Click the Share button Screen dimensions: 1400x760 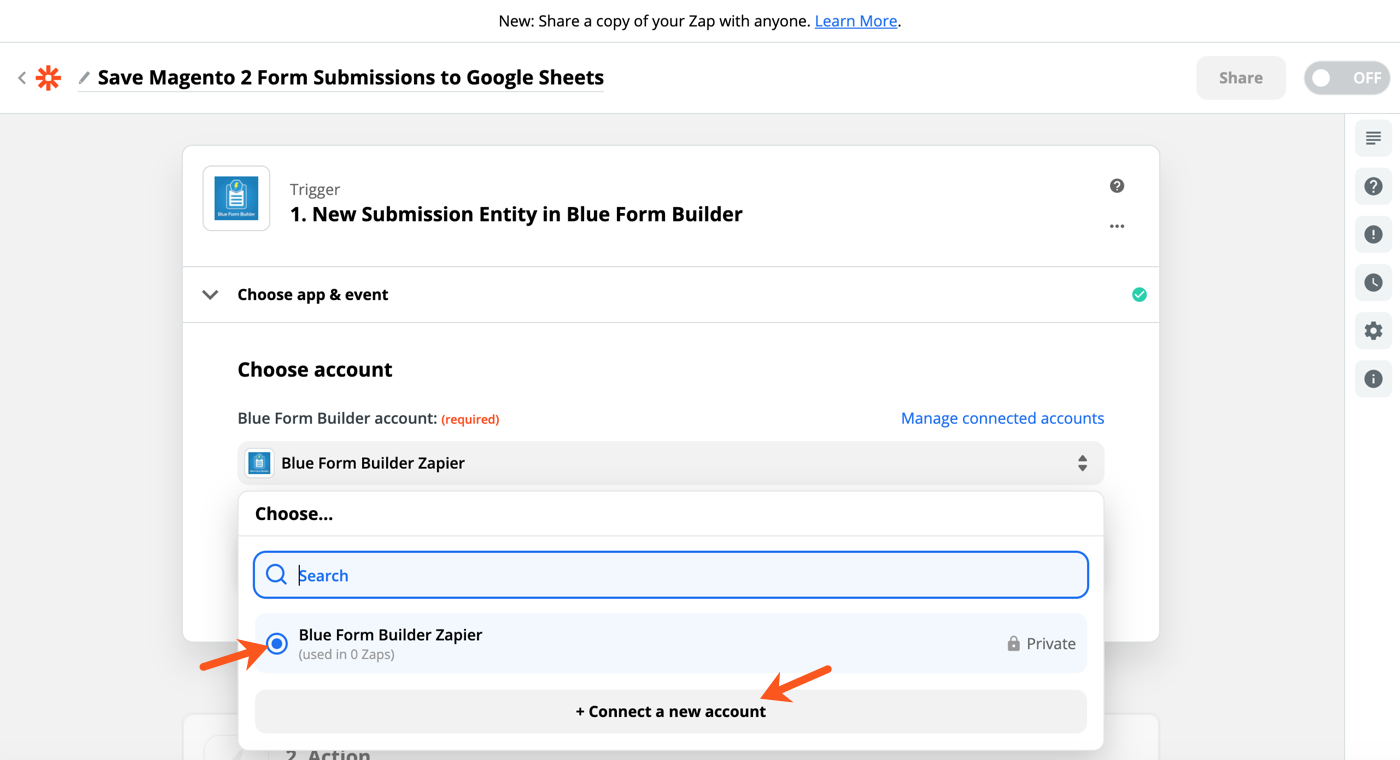pyautogui.click(x=1240, y=77)
